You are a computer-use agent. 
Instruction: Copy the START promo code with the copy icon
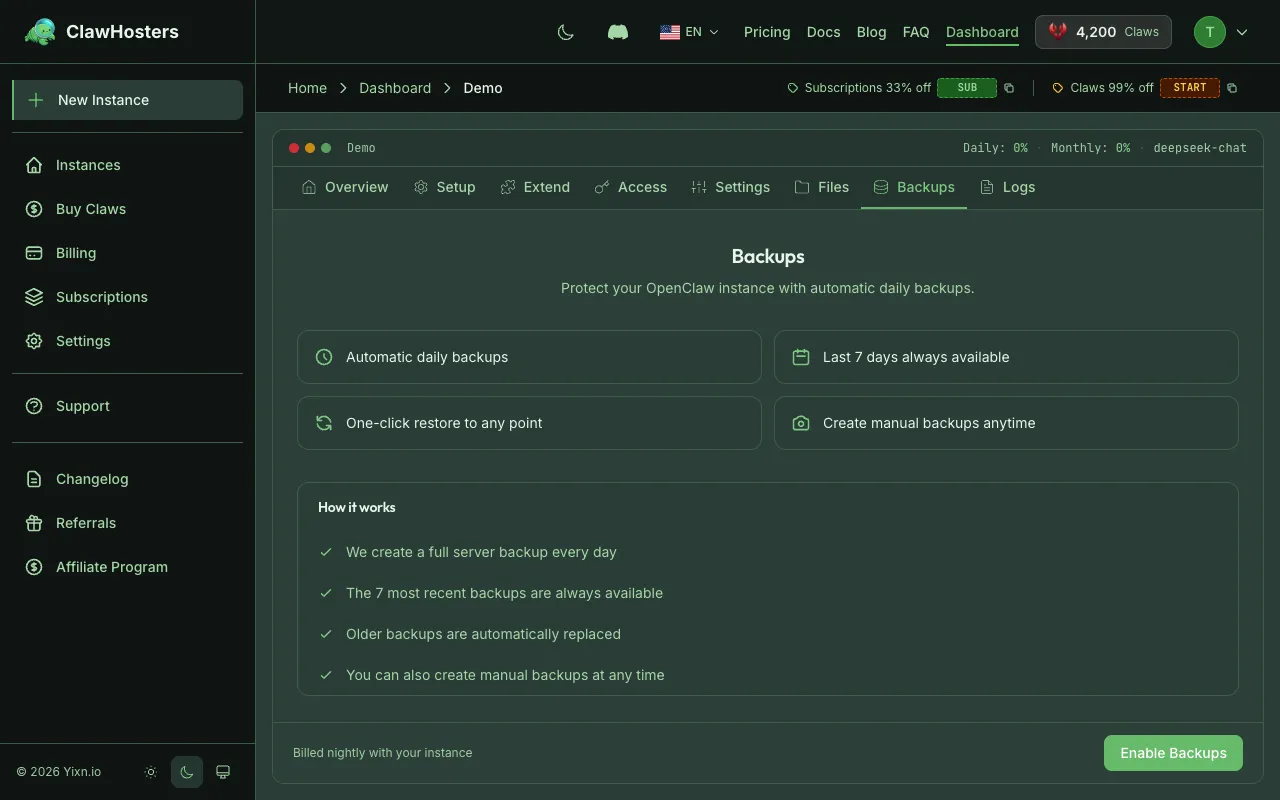point(1232,88)
